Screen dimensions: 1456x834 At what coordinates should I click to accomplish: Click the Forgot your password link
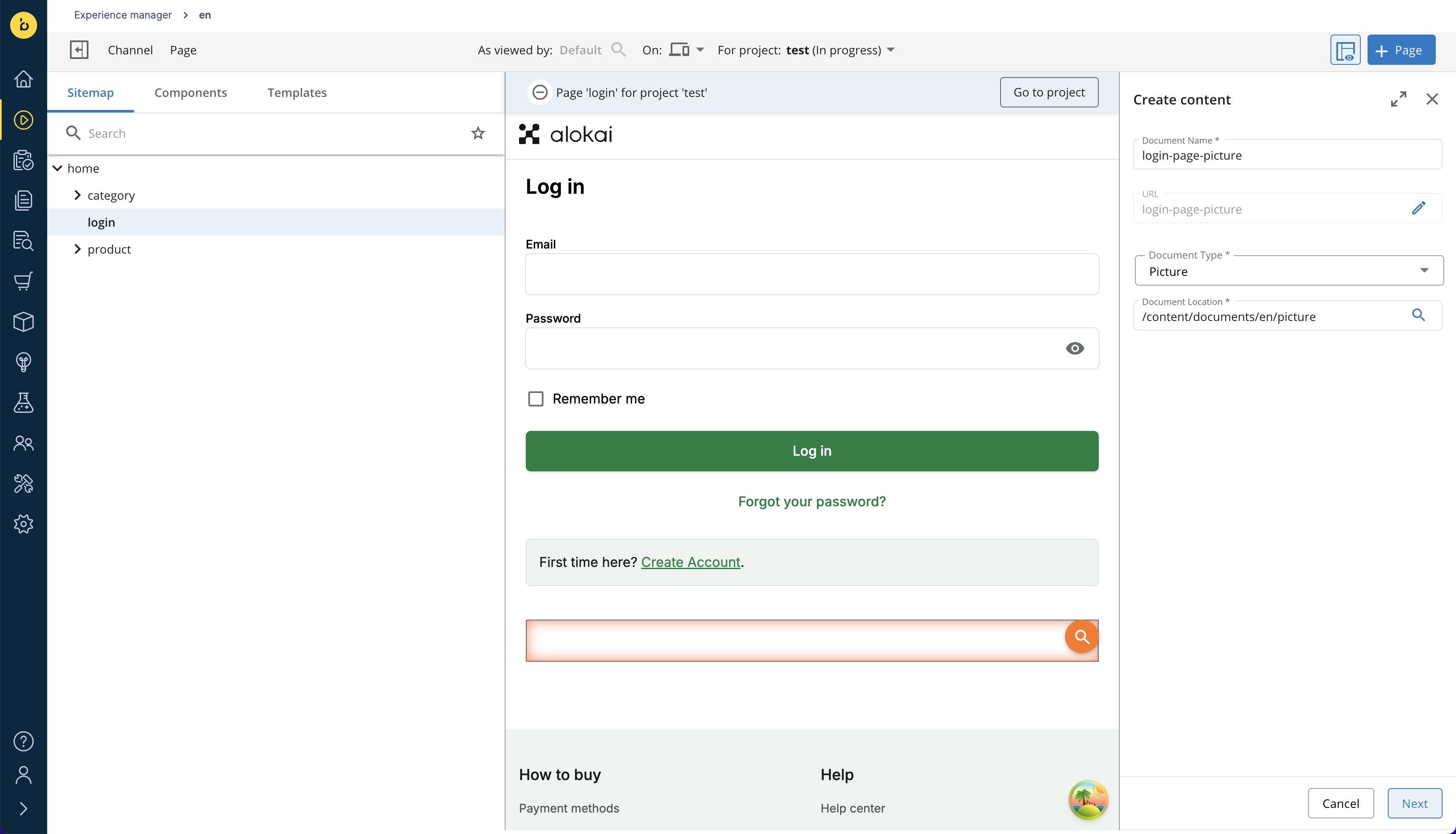(811, 501)
